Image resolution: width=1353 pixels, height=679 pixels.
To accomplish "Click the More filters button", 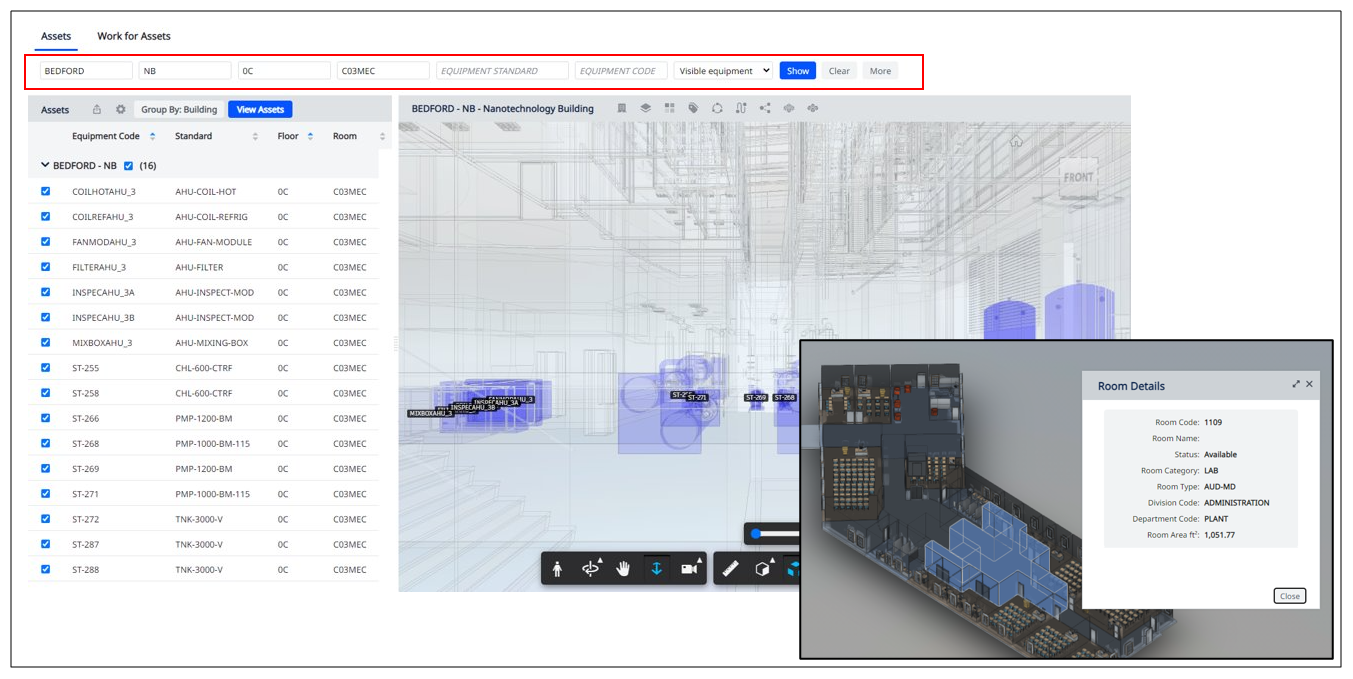I will (880, 71).
